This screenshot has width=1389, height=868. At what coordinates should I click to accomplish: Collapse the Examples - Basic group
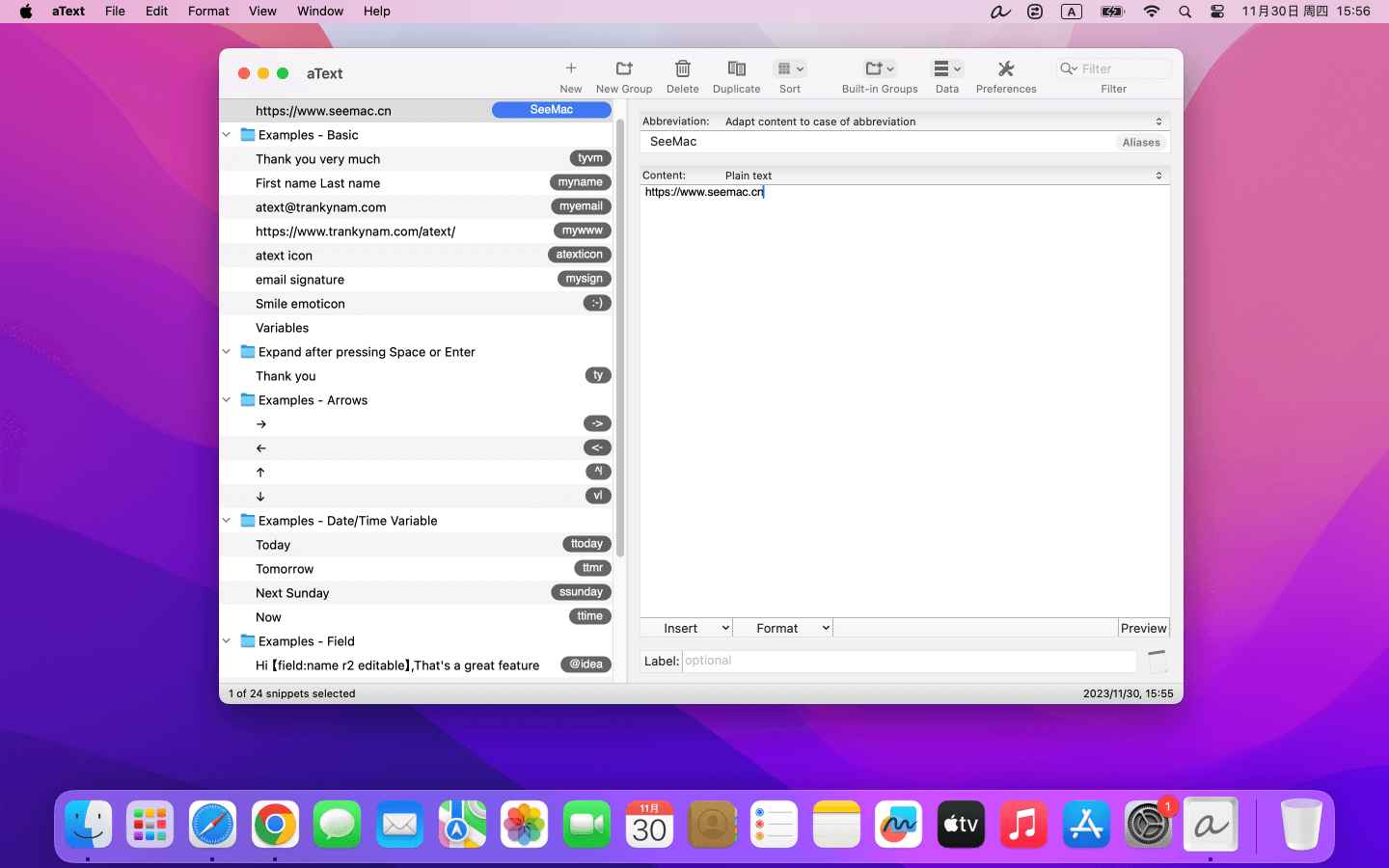[227, 135]
